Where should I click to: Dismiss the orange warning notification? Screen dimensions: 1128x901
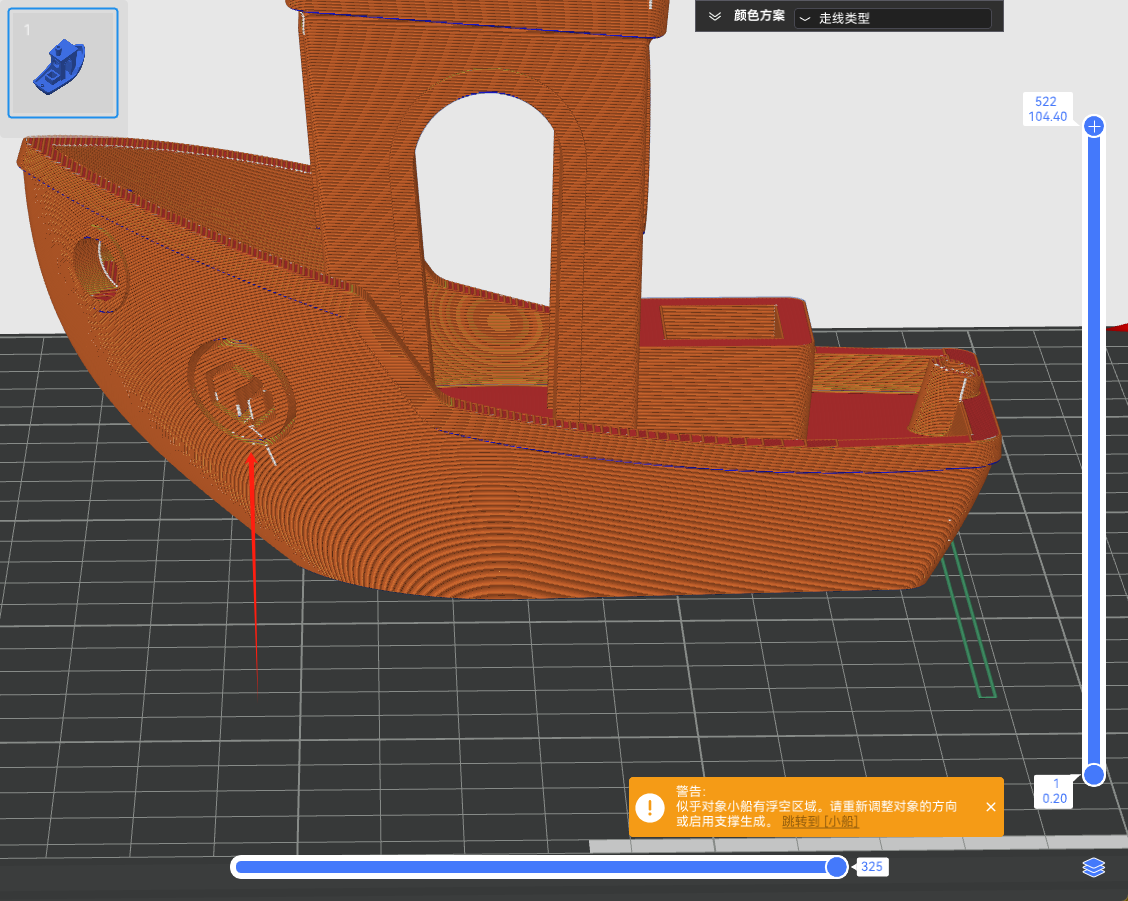pyautogui.click(x=990, y=807)
